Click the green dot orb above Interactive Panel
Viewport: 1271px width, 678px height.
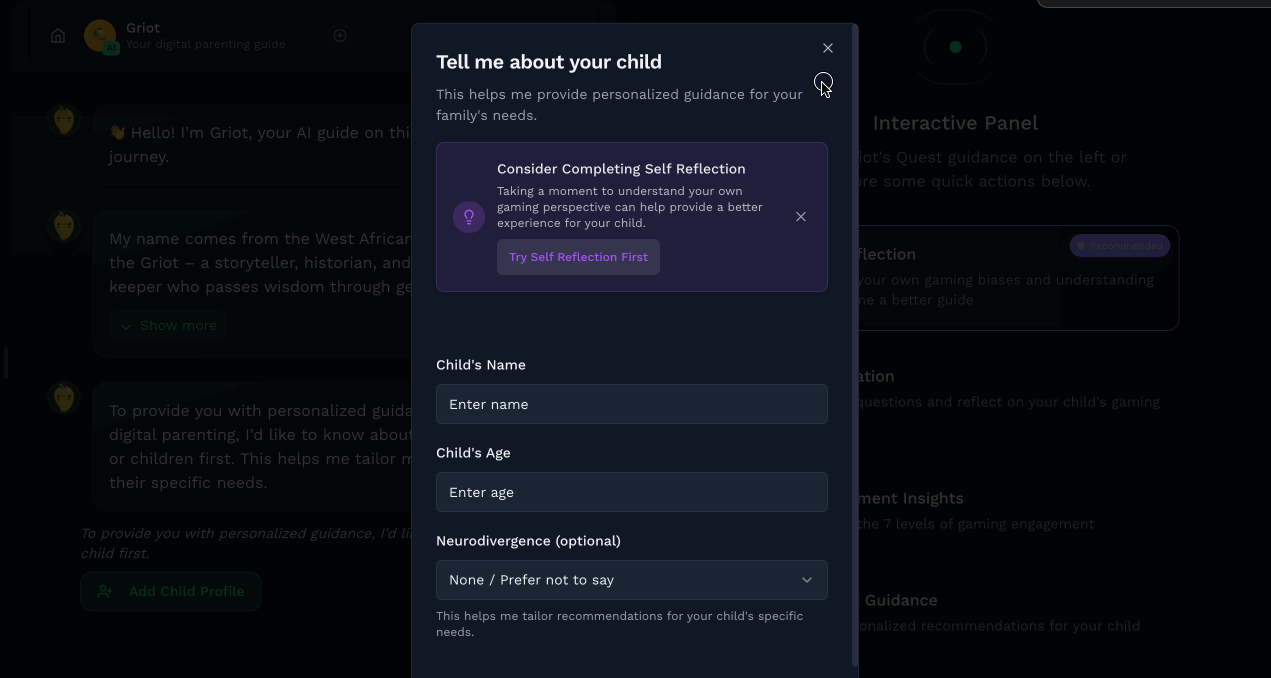pyautogui.click(x=955, y=47)
